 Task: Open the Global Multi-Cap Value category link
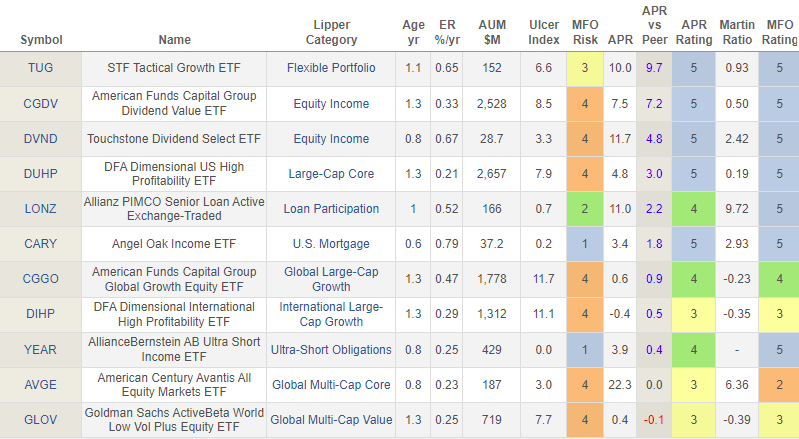coord(331,419)
